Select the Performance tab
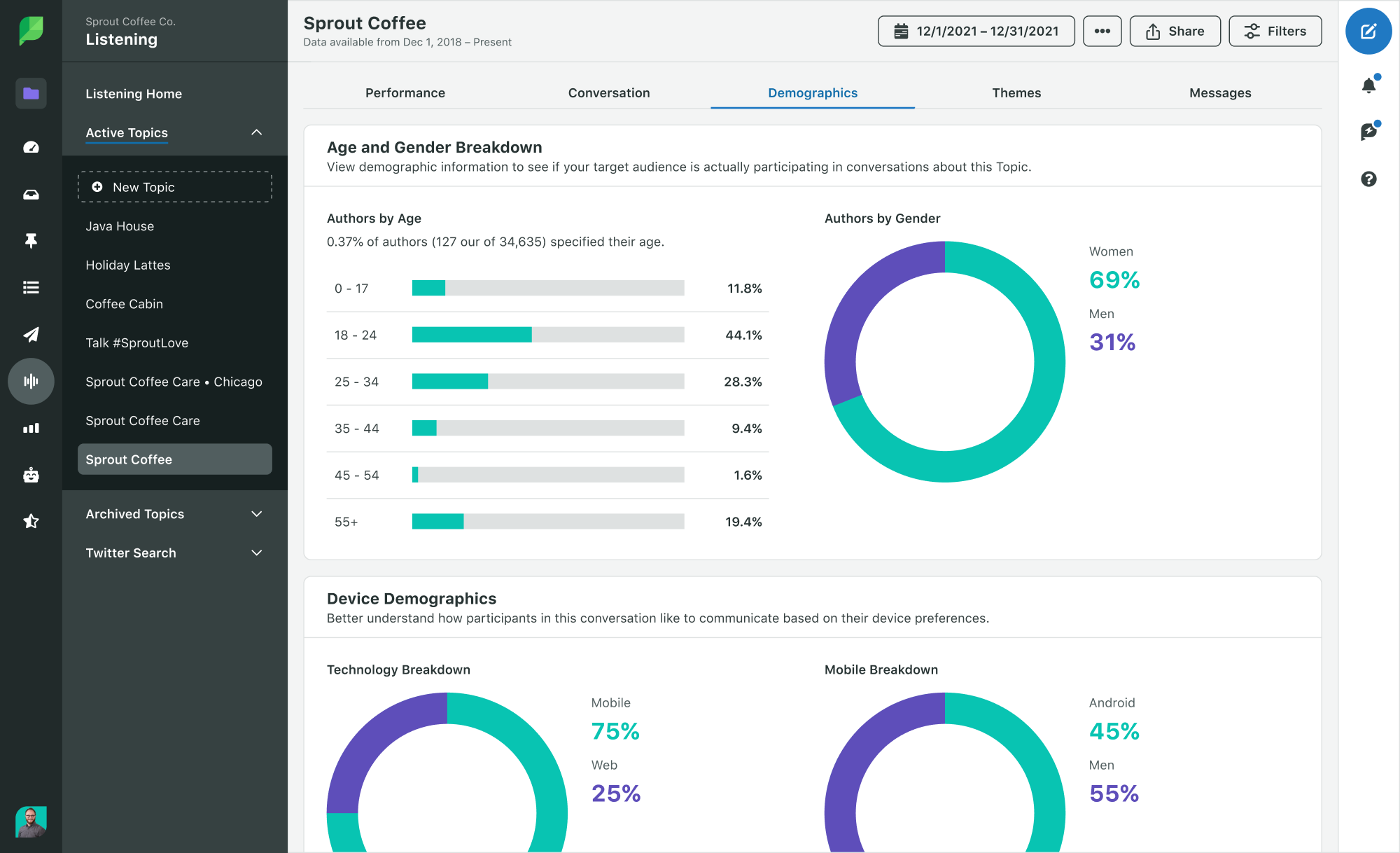Viewport: 1400px width, 853px height. 406,93
